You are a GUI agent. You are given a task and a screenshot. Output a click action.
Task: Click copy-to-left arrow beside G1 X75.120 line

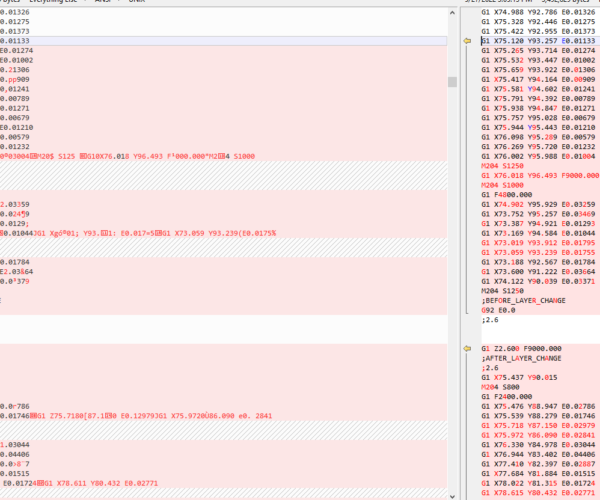[x=467, y=41]
